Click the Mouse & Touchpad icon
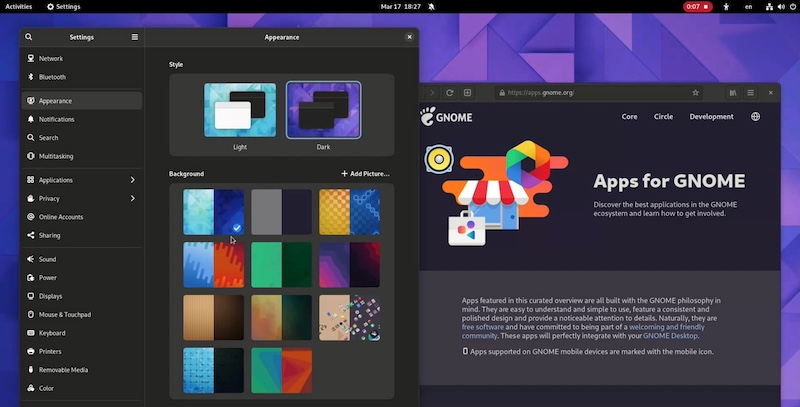Screen dimensions: 800x407 click(31, 314)
